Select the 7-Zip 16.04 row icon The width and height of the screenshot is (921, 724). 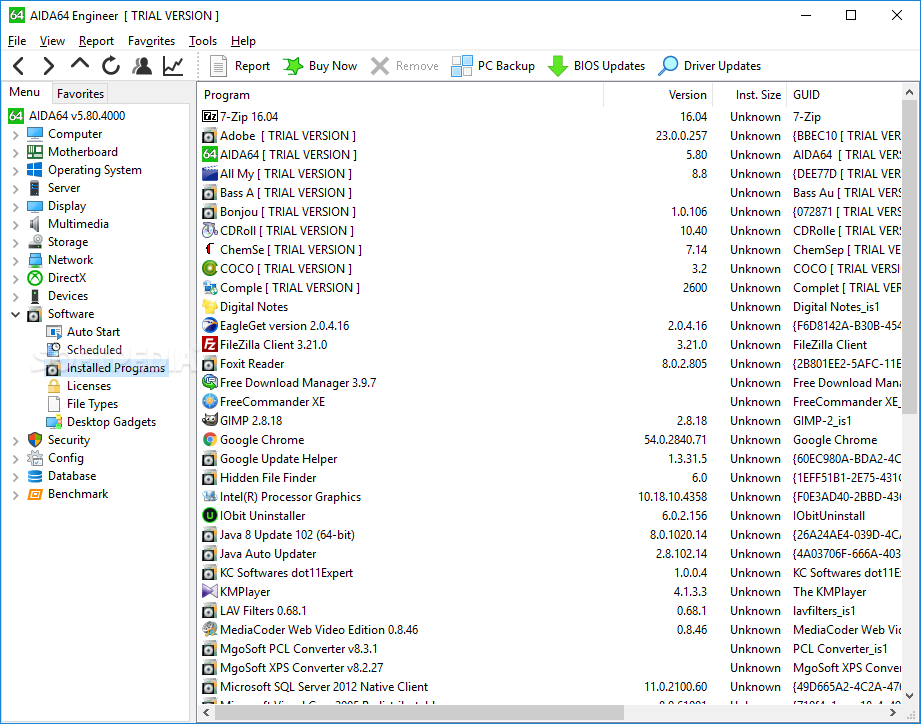tap(210, 116)
